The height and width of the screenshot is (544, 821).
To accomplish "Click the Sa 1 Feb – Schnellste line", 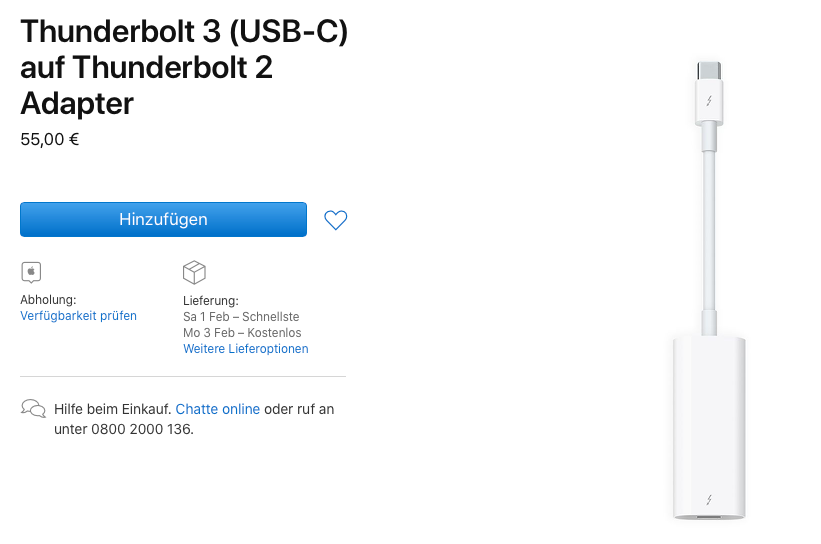I will [x=243, y=316].
